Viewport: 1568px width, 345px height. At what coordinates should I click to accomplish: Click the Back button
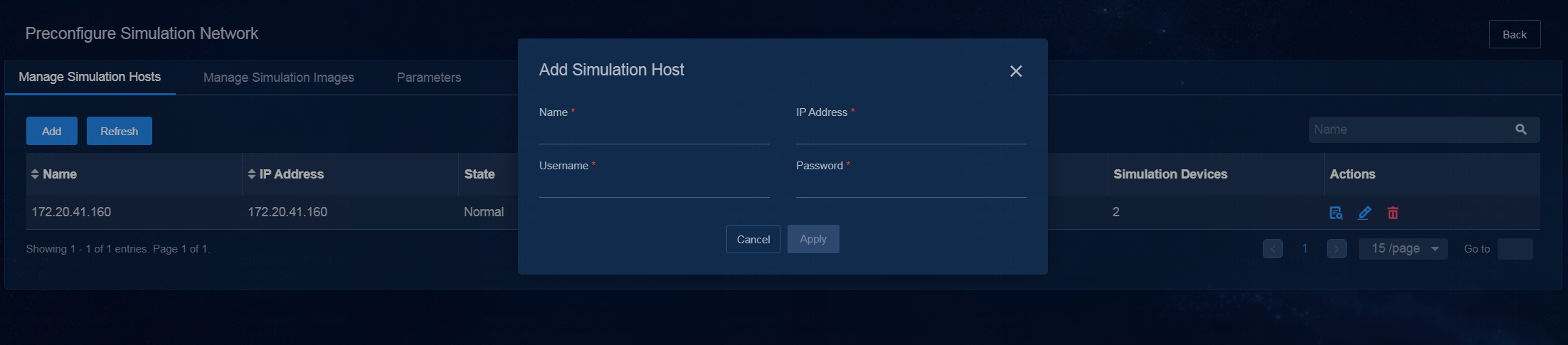pos(1515,34)
